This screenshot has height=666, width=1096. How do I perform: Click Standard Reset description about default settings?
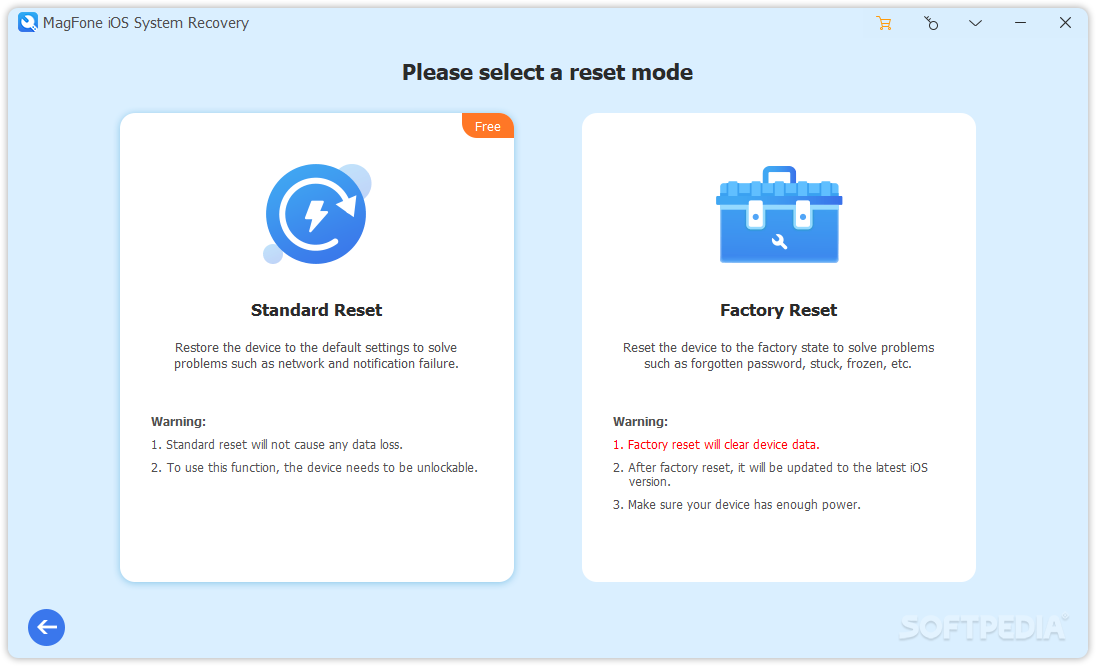click(317, 356)
